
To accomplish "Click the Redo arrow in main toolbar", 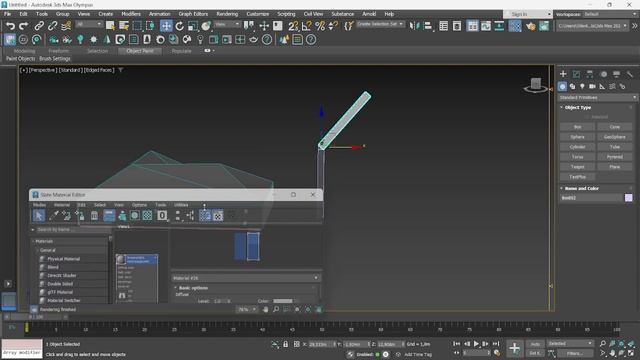I will pyautogui.click(x=24, y=26).
